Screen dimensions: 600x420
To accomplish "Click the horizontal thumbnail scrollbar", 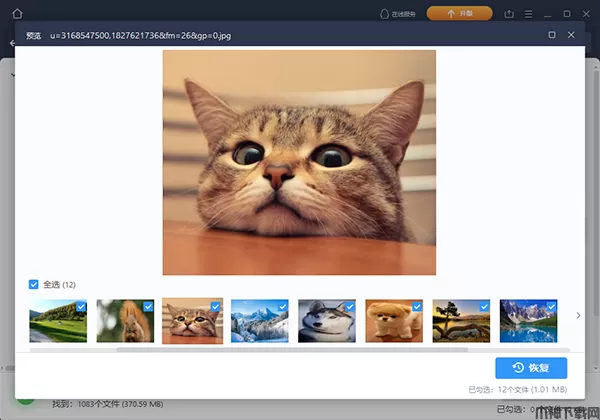I will click(292, 350).
